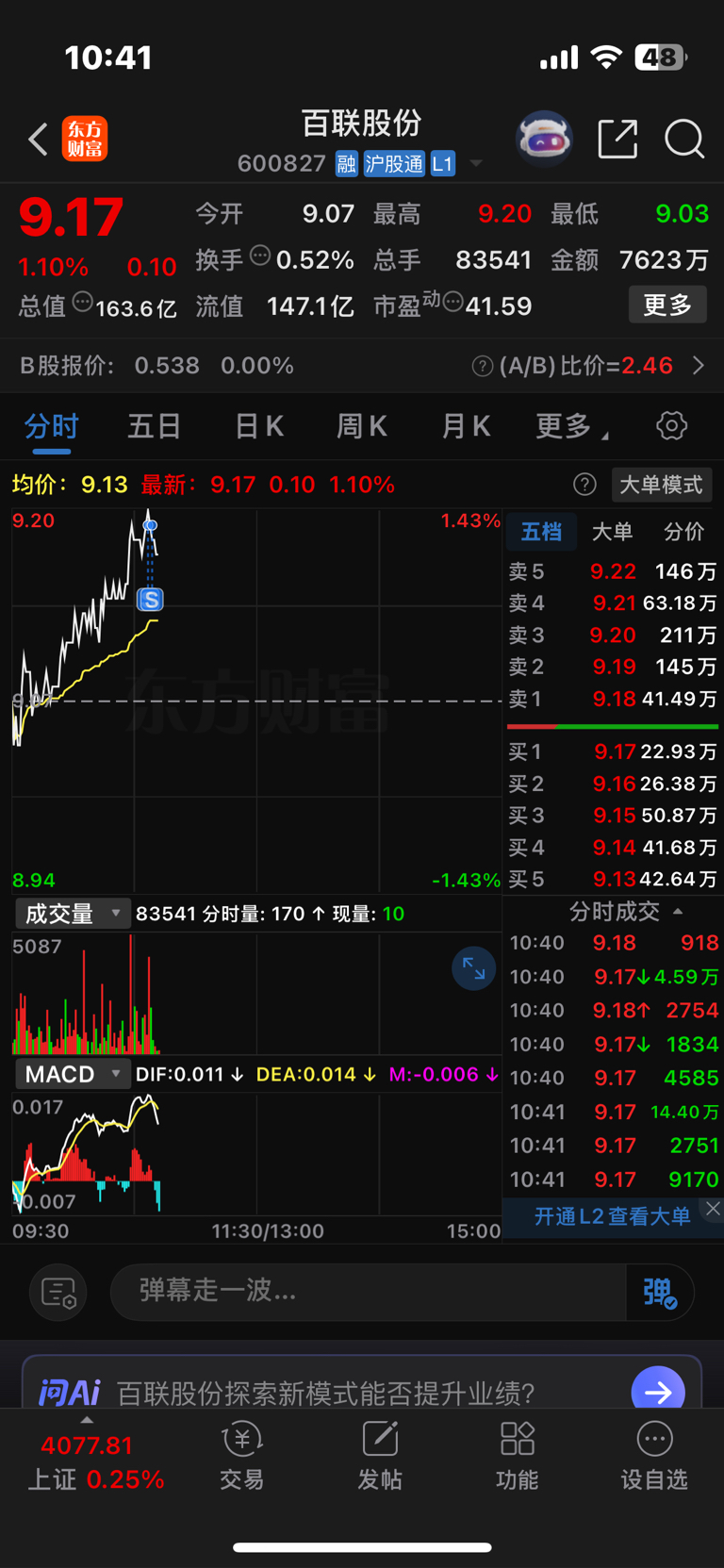Screen dimensions: 724x1568
Task: Switch to 月K tab
Action: pyautogui.click(x=466, y=426)
